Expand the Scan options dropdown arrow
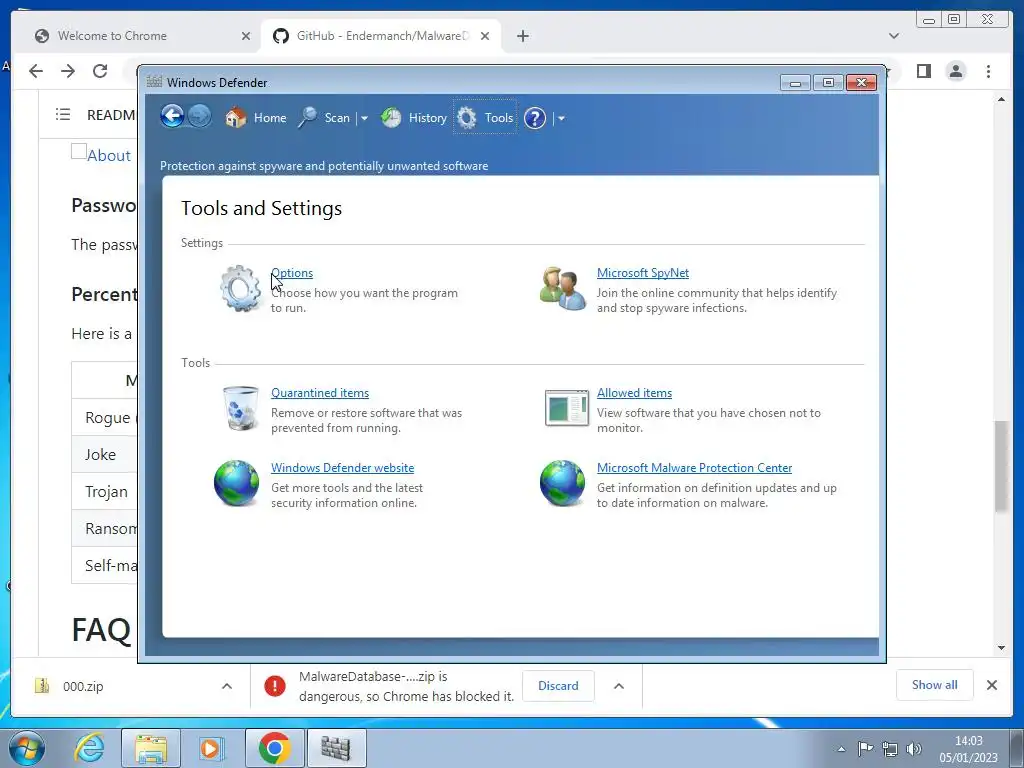This screenshot has width=1024, height=768. [364, 118]
